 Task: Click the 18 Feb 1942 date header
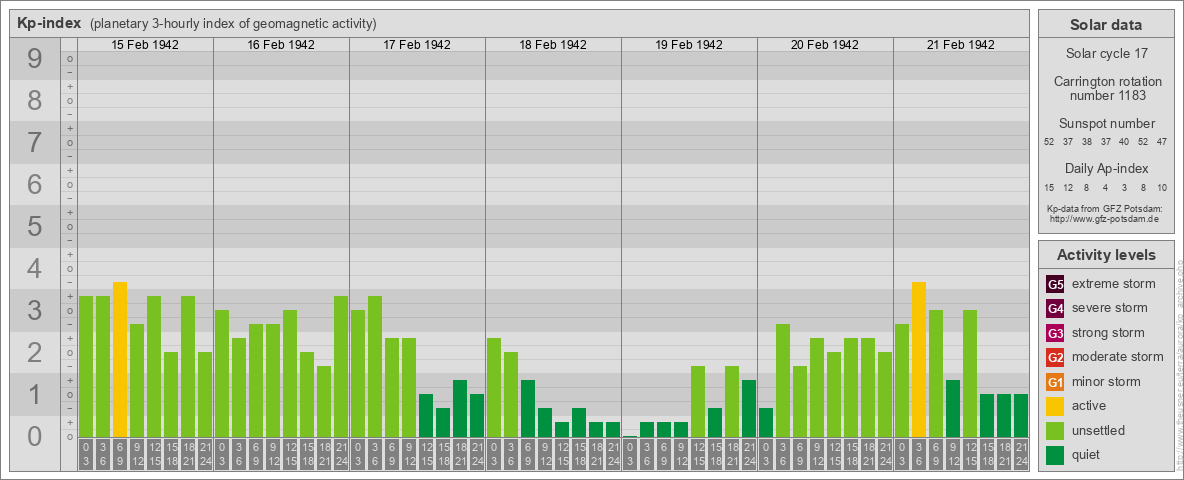coord(553,45)
